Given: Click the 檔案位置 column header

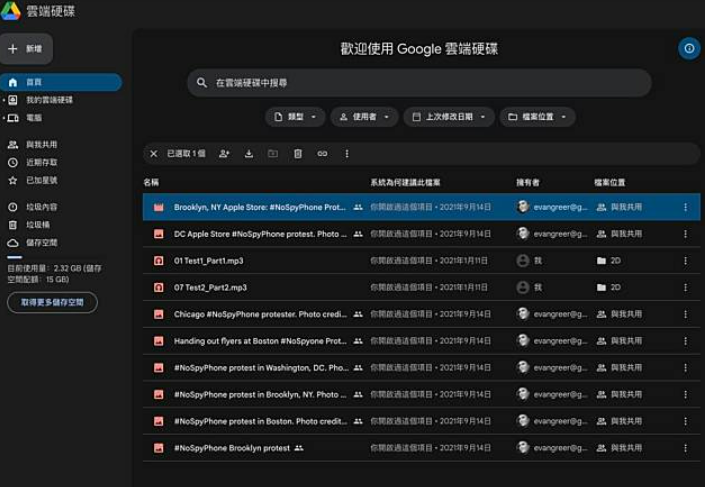Looking at the screenshot, I should tap(609, 182).
